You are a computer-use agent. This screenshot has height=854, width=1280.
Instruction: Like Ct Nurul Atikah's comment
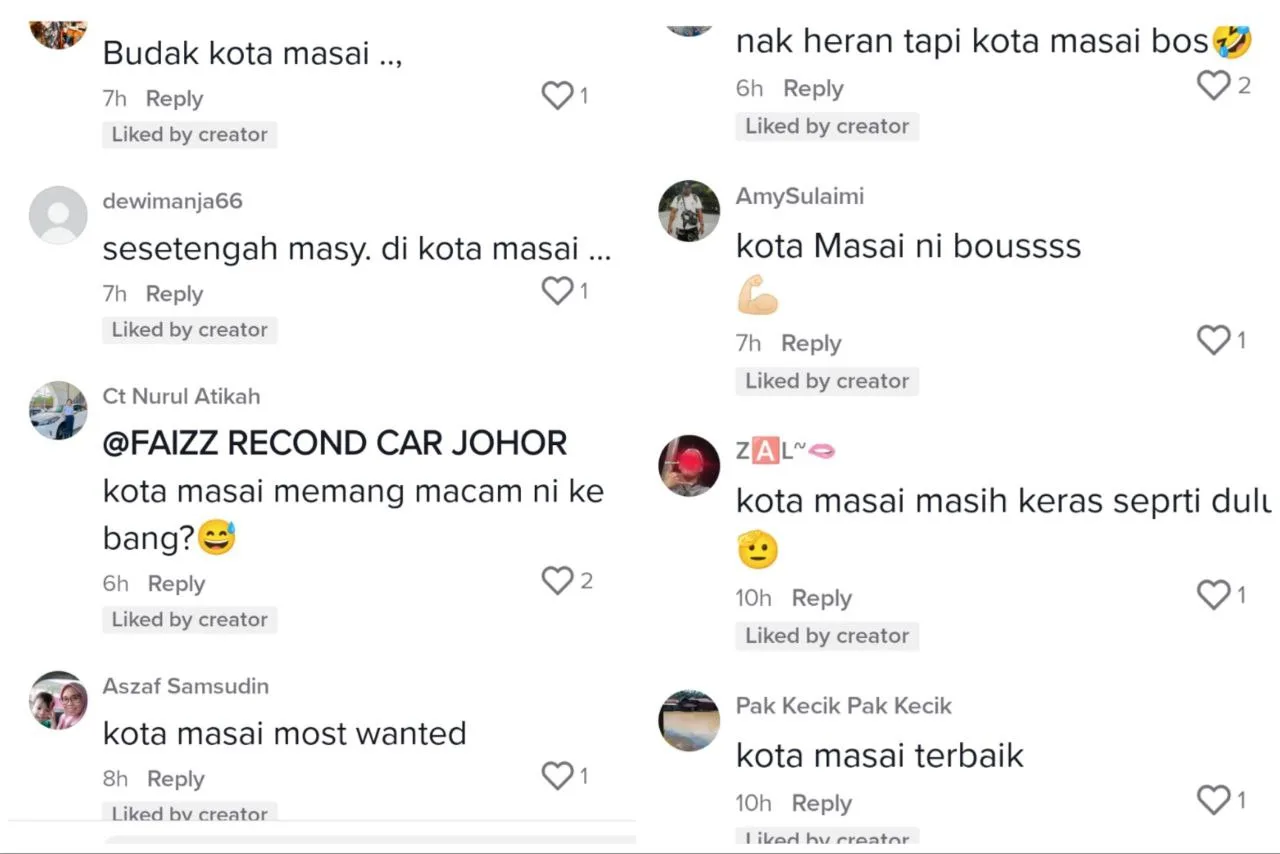point(557,581)
